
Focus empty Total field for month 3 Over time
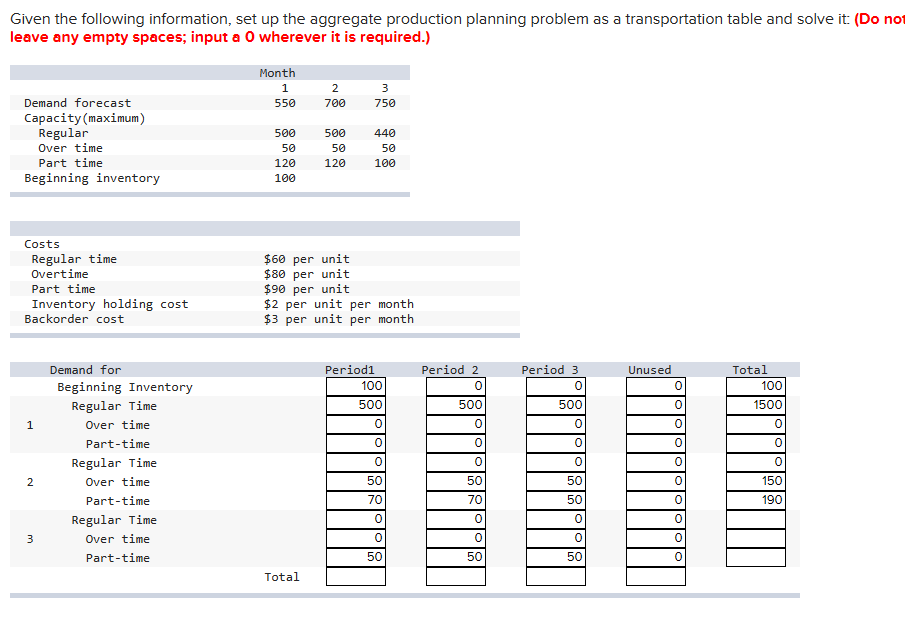tap(756, 539)
